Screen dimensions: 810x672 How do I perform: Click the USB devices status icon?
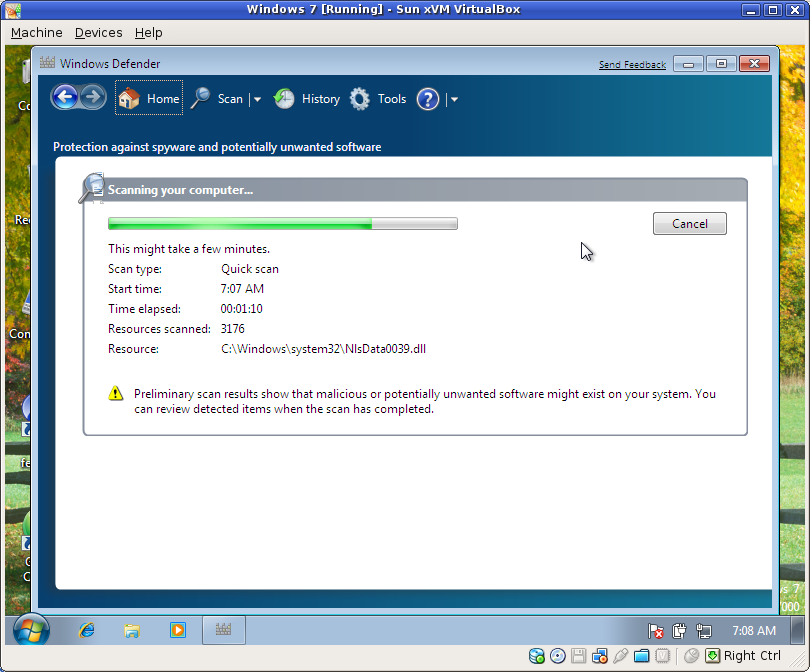[x=622, y=656]
